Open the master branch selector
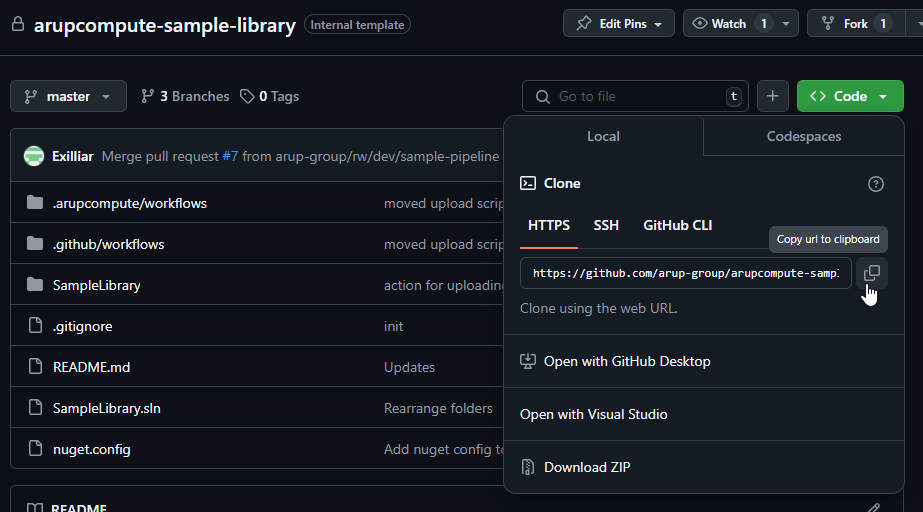Image resolution: width=923 pixels, height=512 pixels. (x=68, y=96)
